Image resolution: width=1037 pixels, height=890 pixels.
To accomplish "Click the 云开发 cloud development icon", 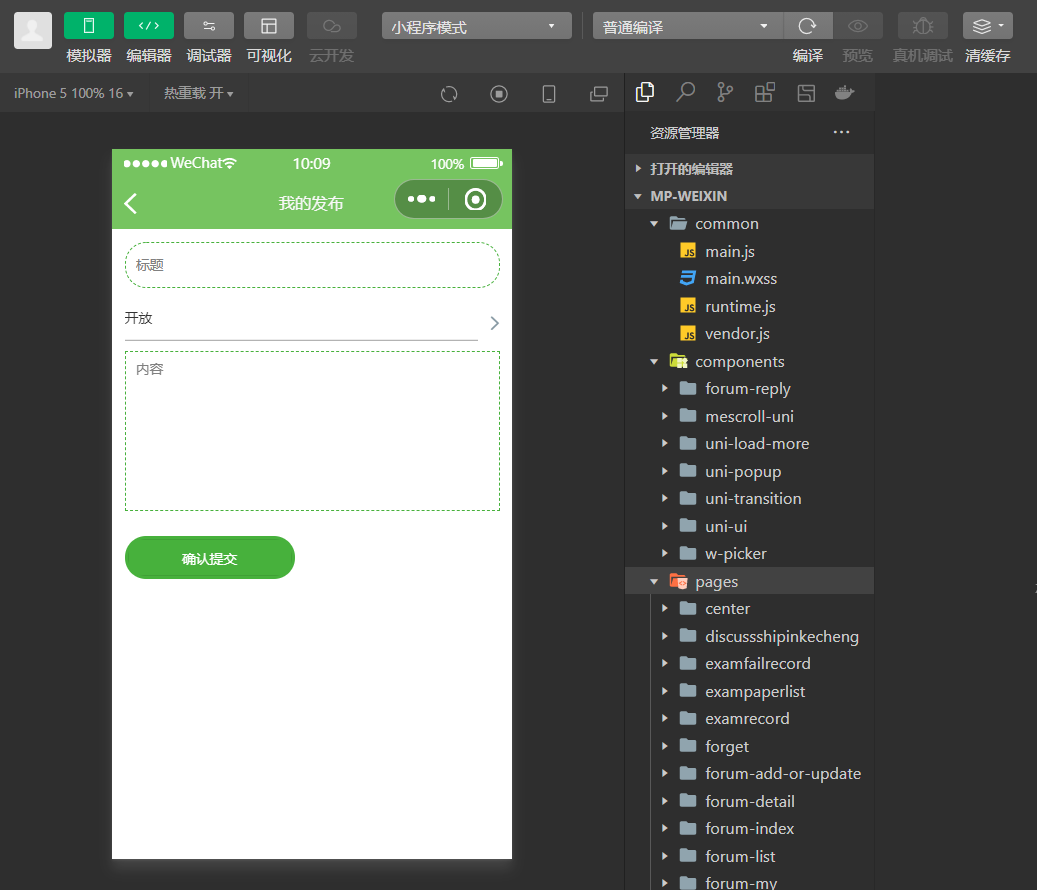I will 332,26.
